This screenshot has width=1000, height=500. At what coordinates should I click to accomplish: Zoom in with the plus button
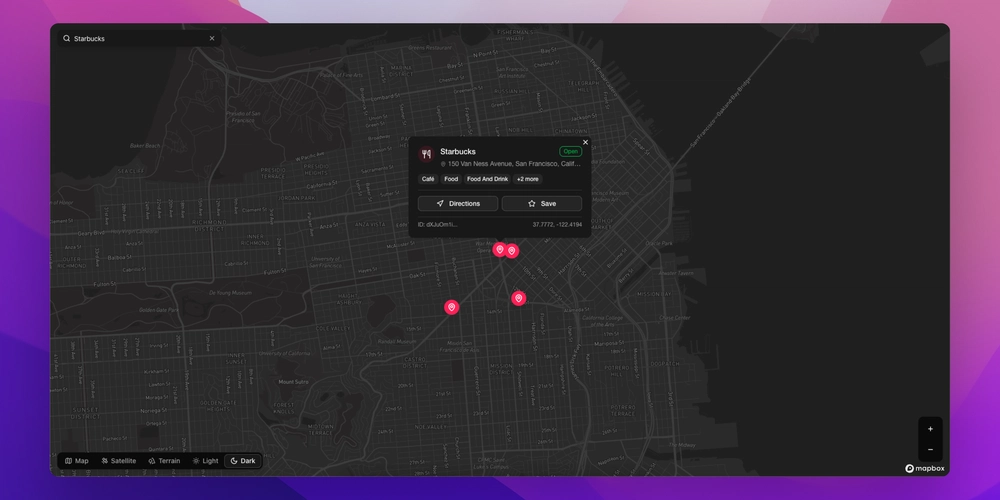point(930,429)
